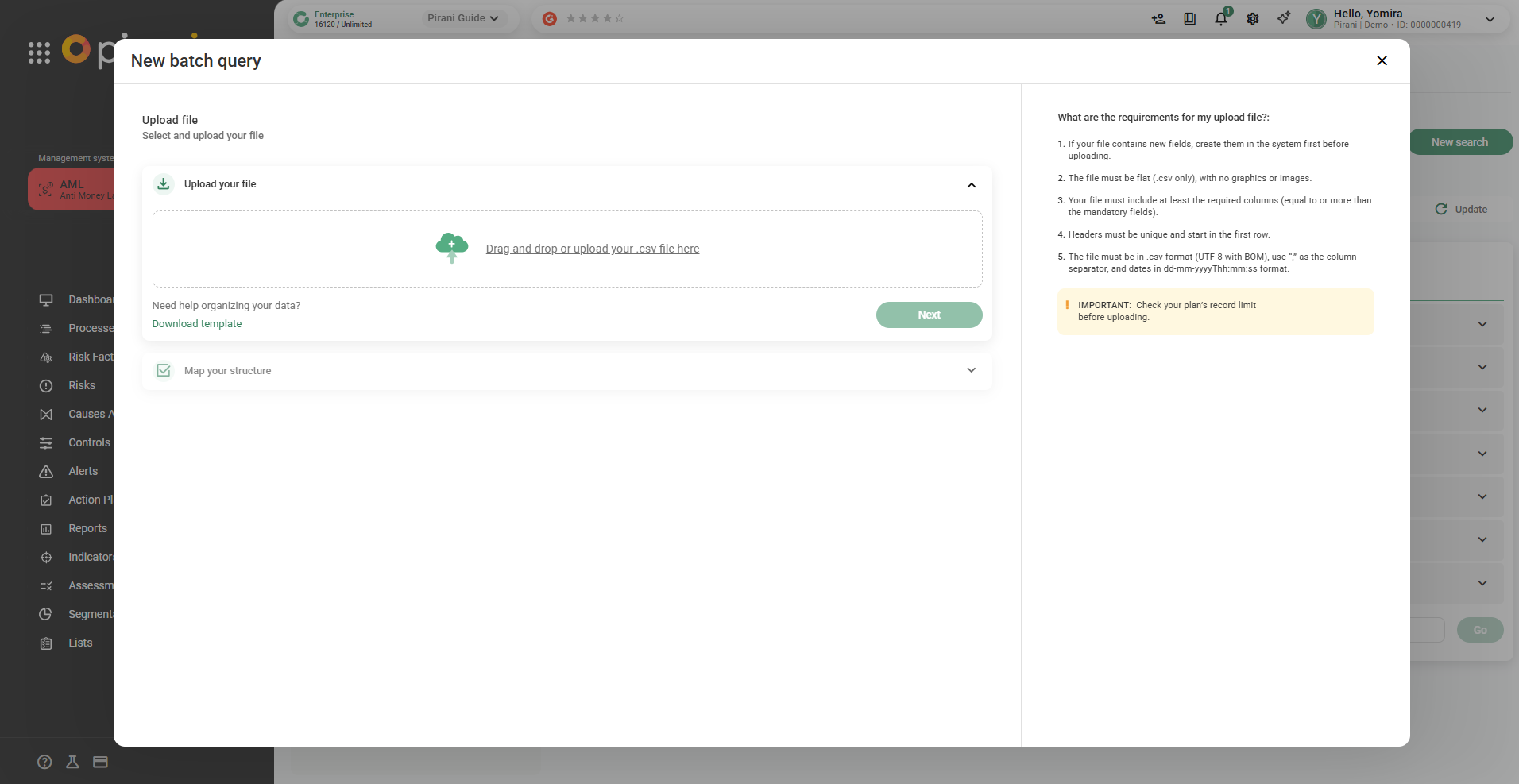This screenshot has height=784, width=1519.
Task: Click the cloud upload icon
Action: 451,248
